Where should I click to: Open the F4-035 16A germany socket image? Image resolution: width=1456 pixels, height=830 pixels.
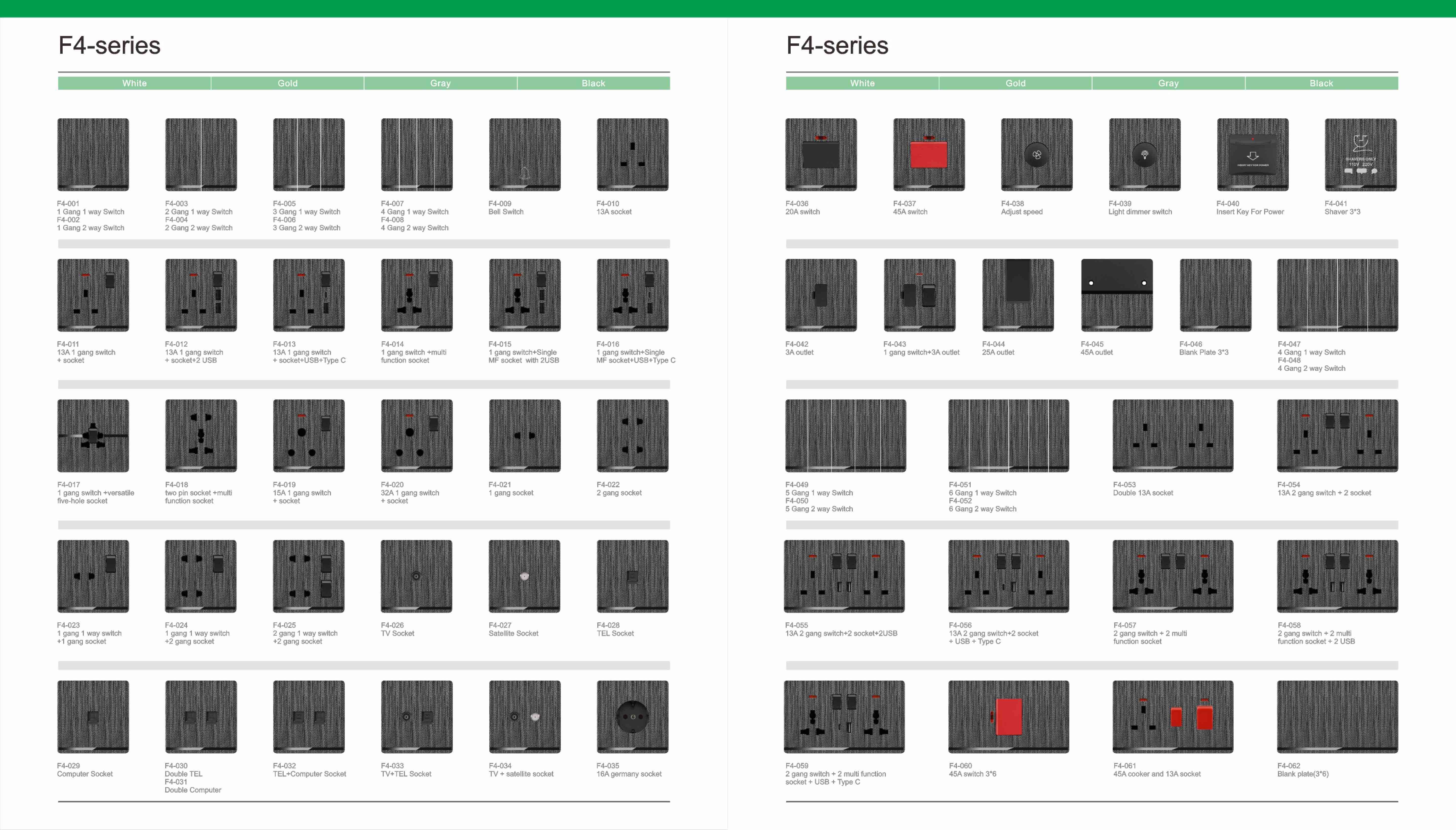coord(632,717)
